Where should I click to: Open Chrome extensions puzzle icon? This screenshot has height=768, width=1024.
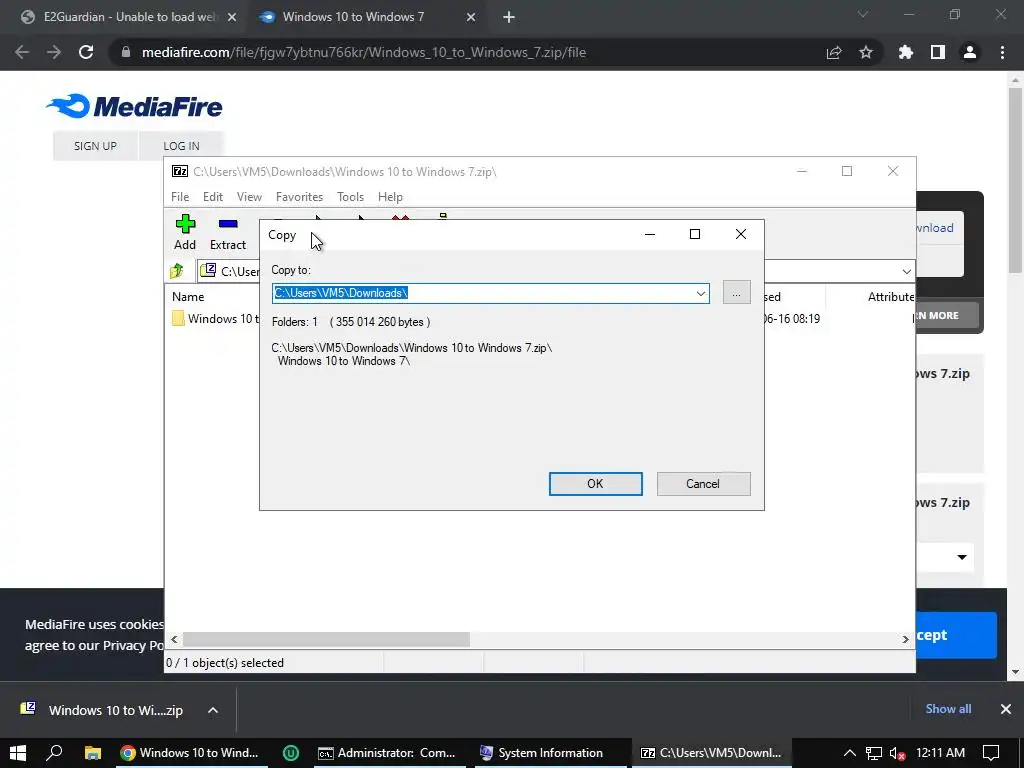[x=906, y=52]
